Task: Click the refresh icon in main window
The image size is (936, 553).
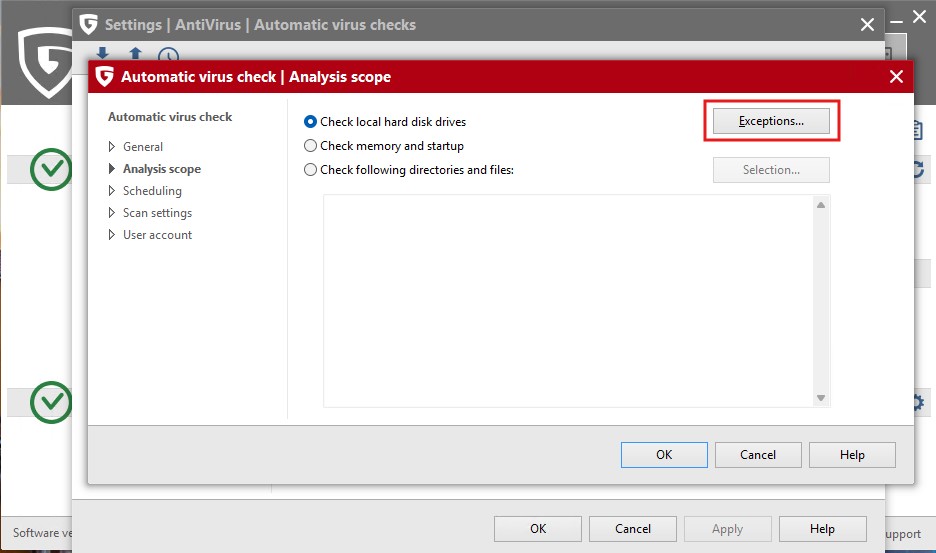Action: click(x=919, y=170)
